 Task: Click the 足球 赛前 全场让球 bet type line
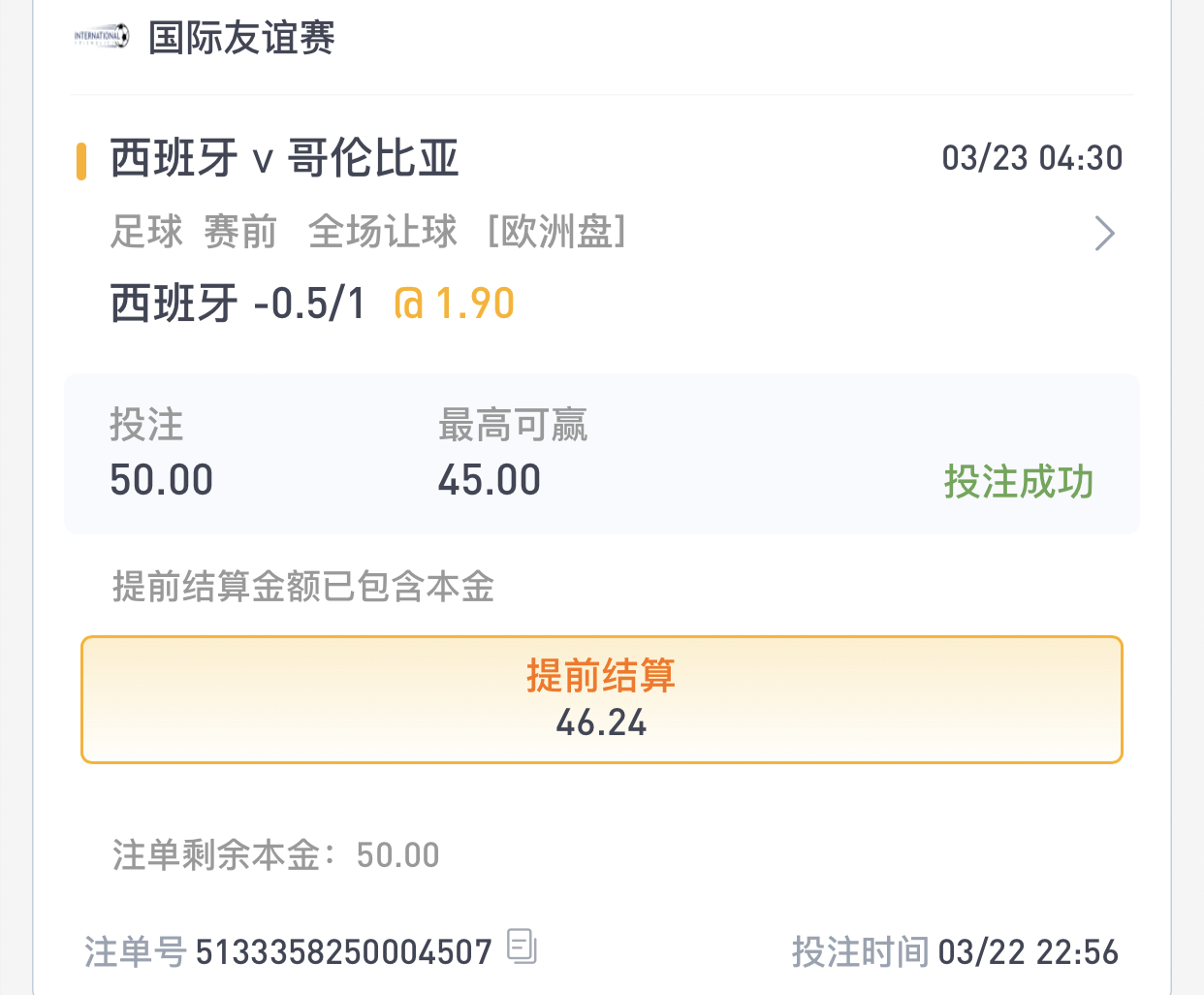point(368,233)
